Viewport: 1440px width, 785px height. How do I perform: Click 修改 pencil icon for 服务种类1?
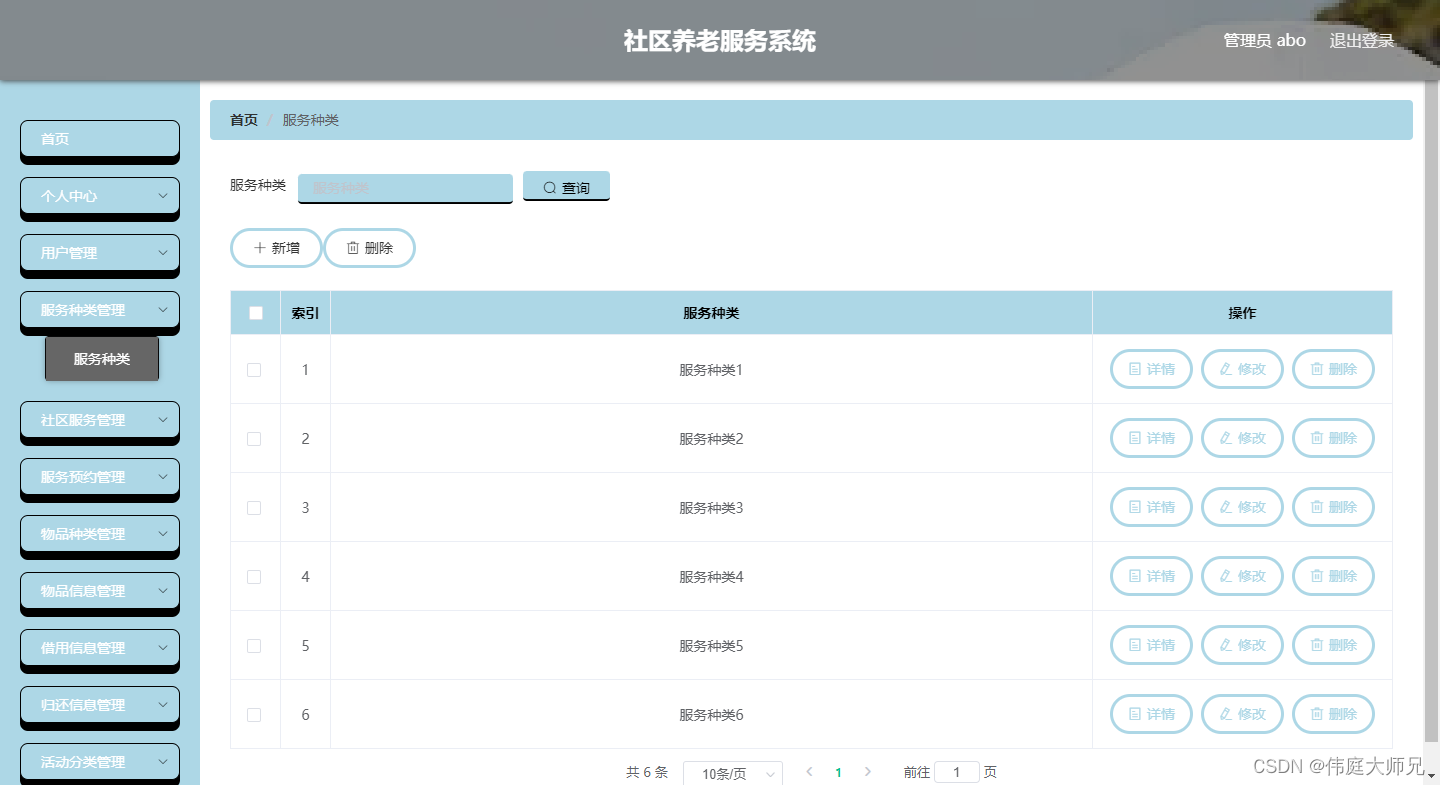1225,369
